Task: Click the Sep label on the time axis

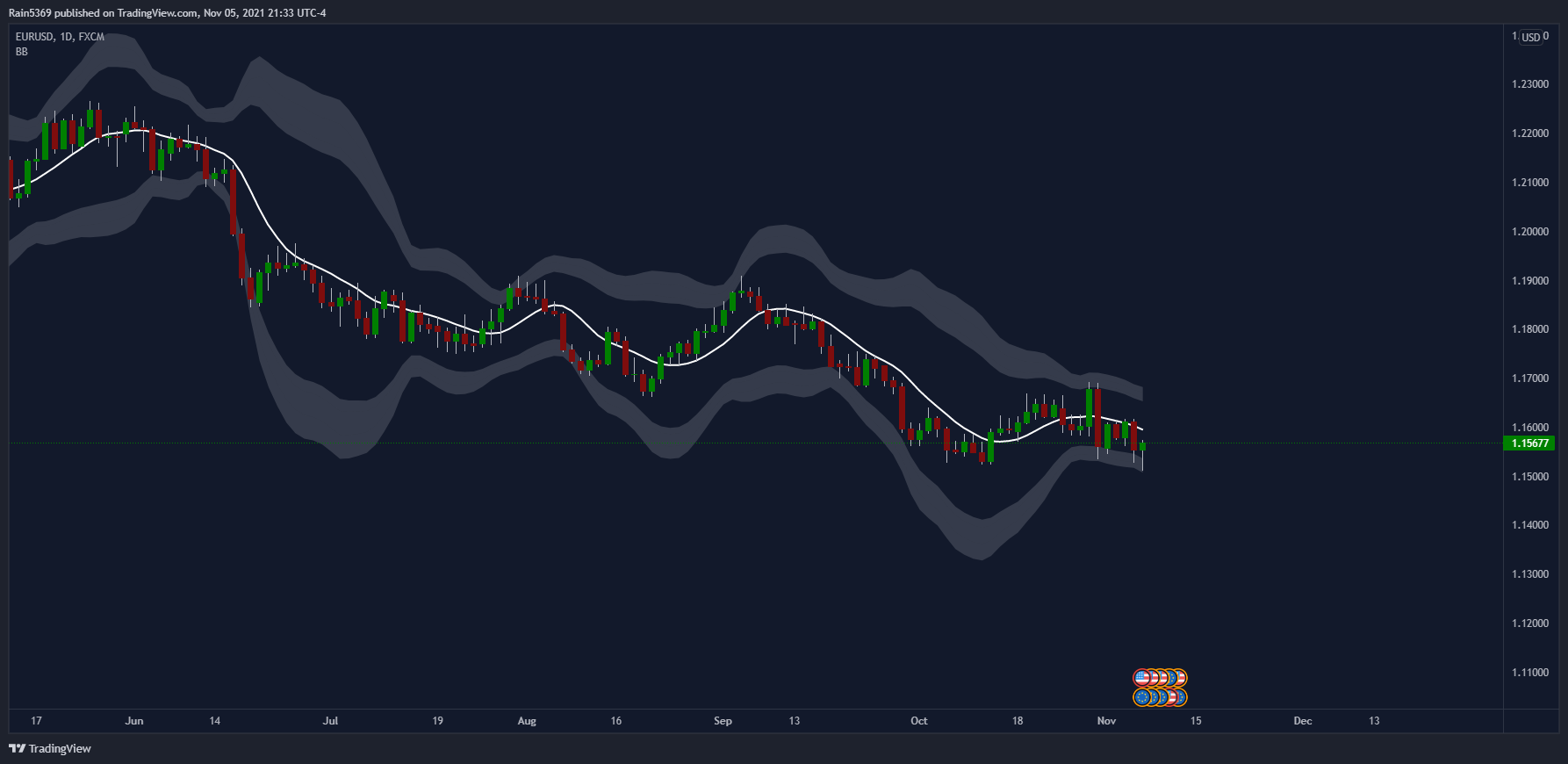Action: tap(723, 721)
